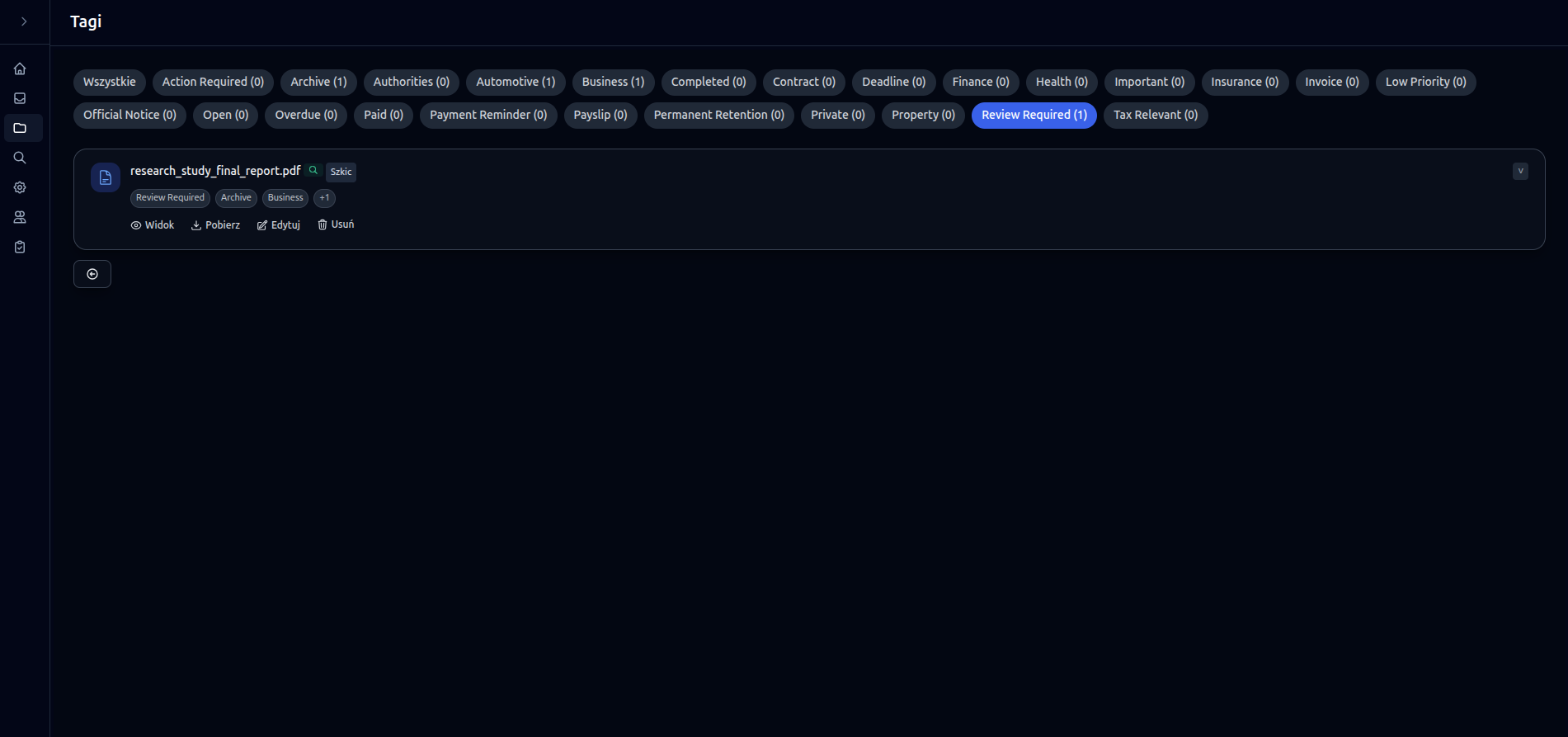The image size is (1568, 737).
Task: Filter by Property (0) tag
Action: point(923,115)
